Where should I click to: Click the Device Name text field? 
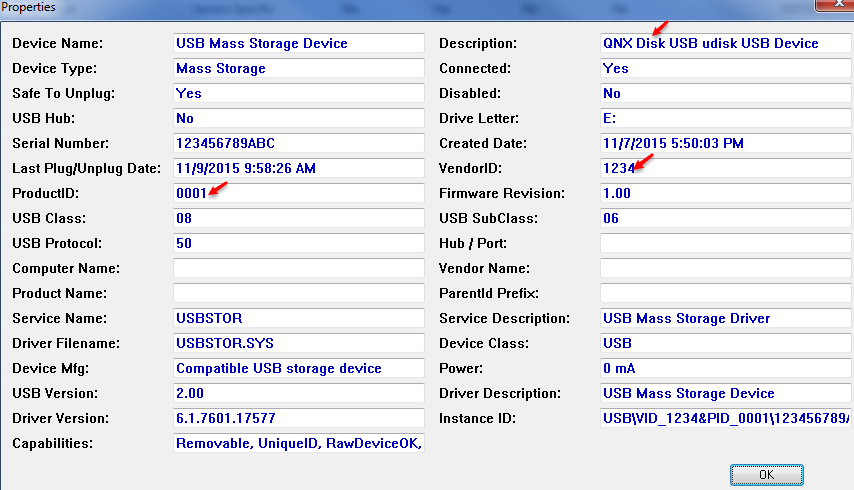pos(298,44)
